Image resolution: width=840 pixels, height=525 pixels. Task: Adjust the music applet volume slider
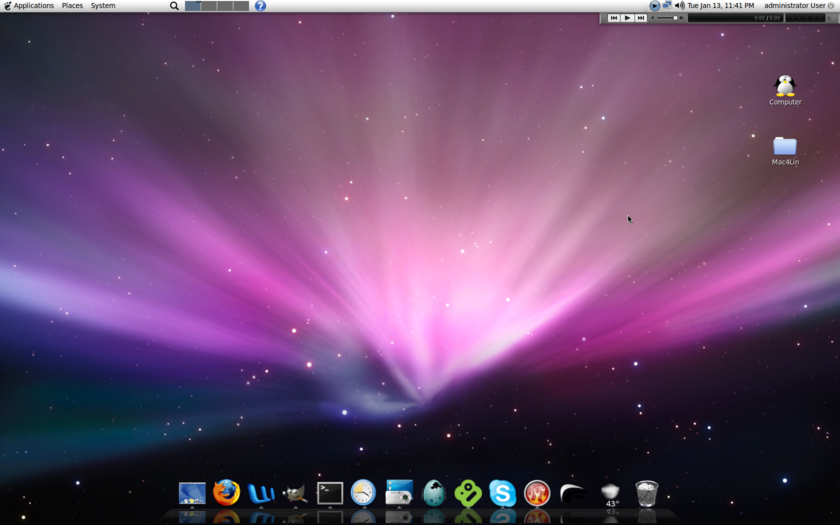(x=667, y=18)
